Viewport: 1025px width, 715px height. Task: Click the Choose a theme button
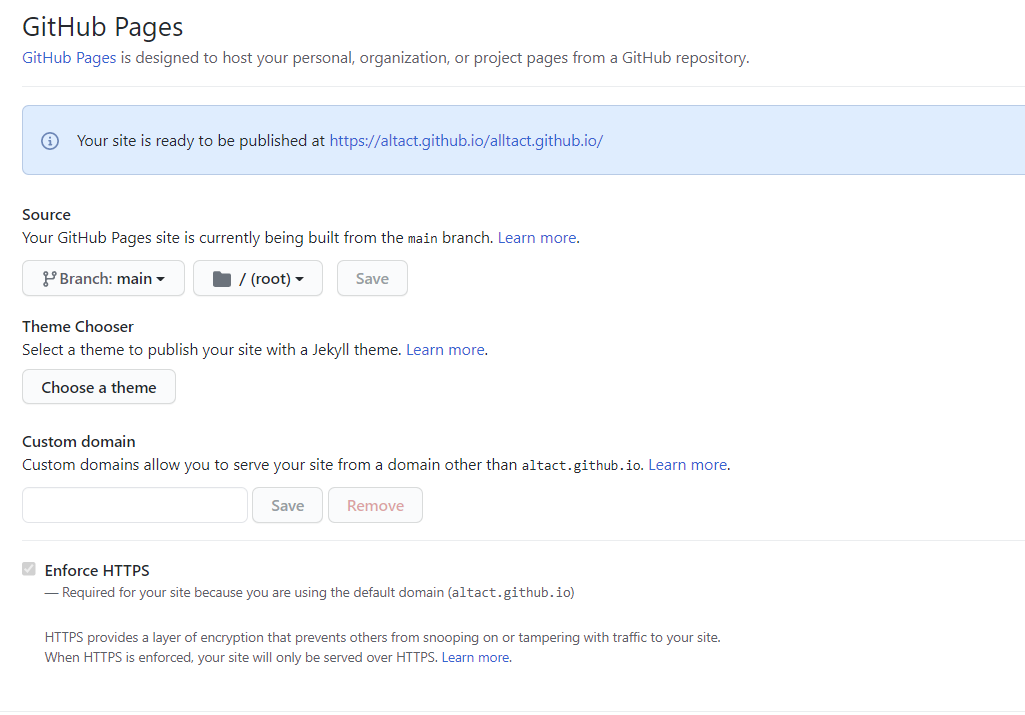point(99,387)
